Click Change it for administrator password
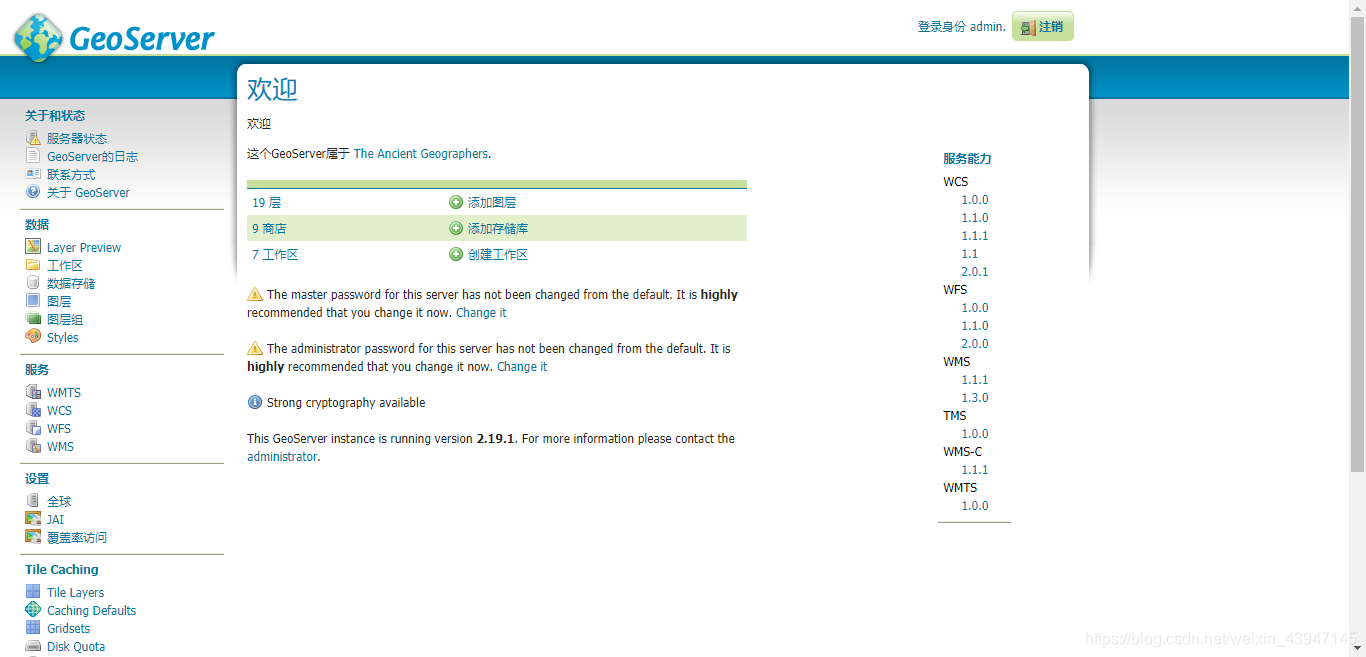Viewport: 1366px width, 657px height. (522, 367)
